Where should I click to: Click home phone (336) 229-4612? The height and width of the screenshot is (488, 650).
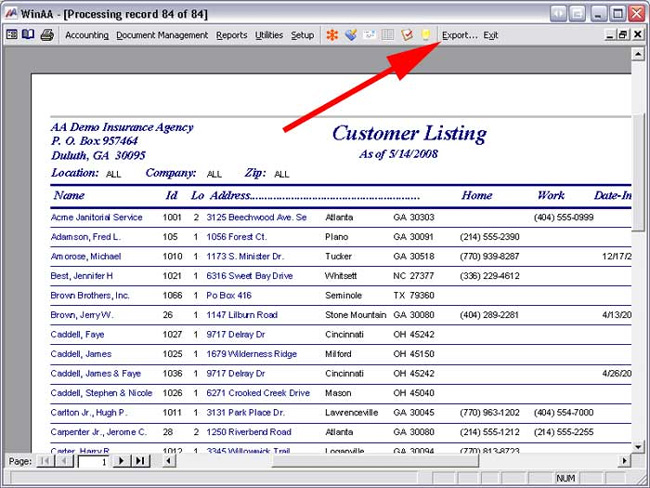[x=489, y=276]
